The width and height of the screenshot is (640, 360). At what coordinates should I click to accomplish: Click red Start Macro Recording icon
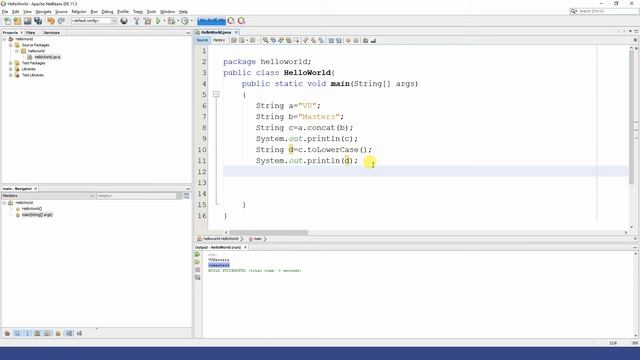(348, 40)
